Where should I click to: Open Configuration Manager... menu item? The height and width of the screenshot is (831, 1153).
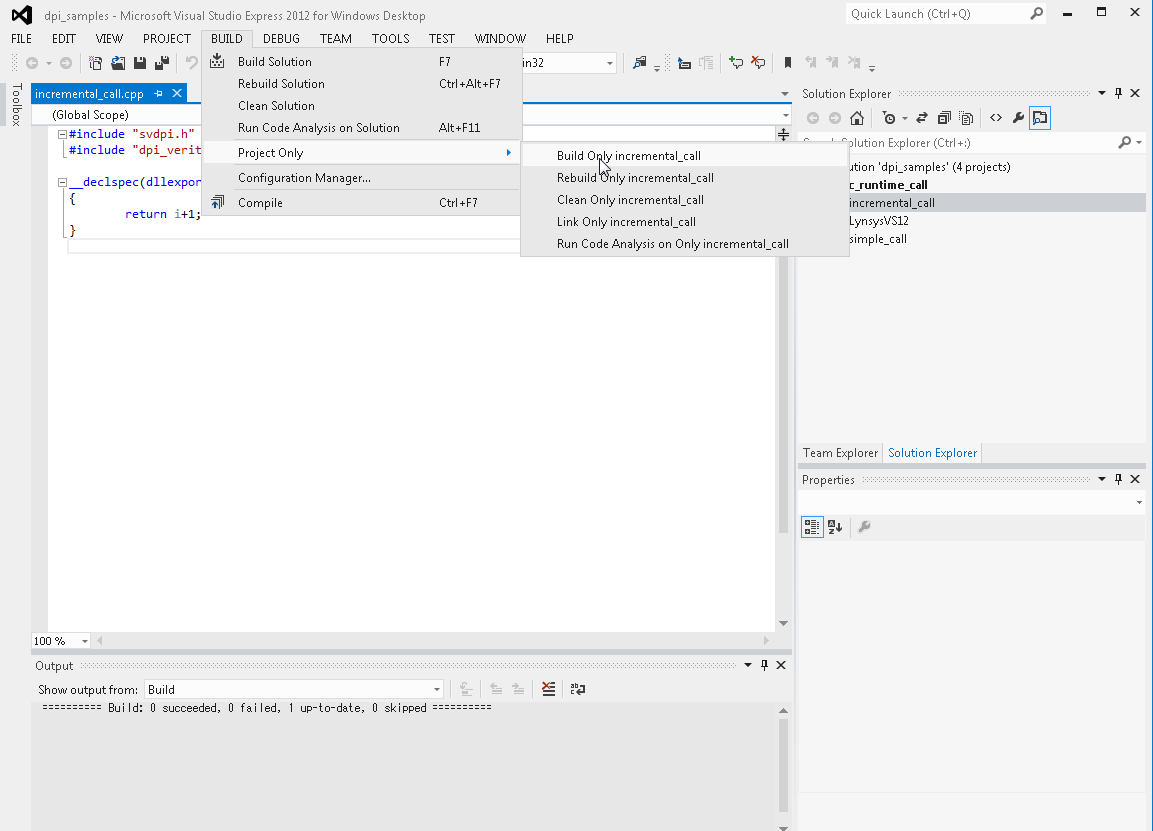[x=362, y=178]
